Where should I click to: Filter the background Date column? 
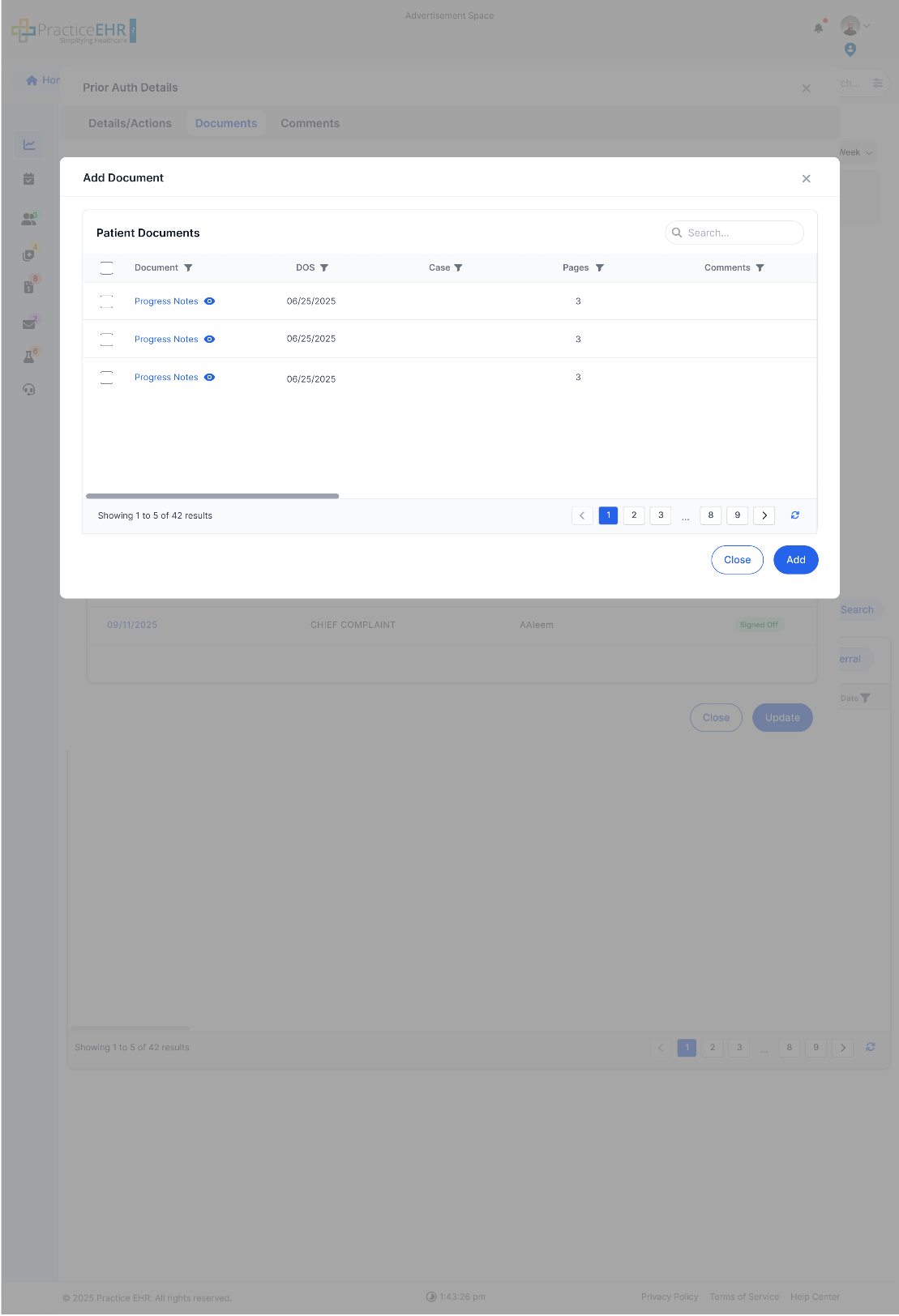865,698
